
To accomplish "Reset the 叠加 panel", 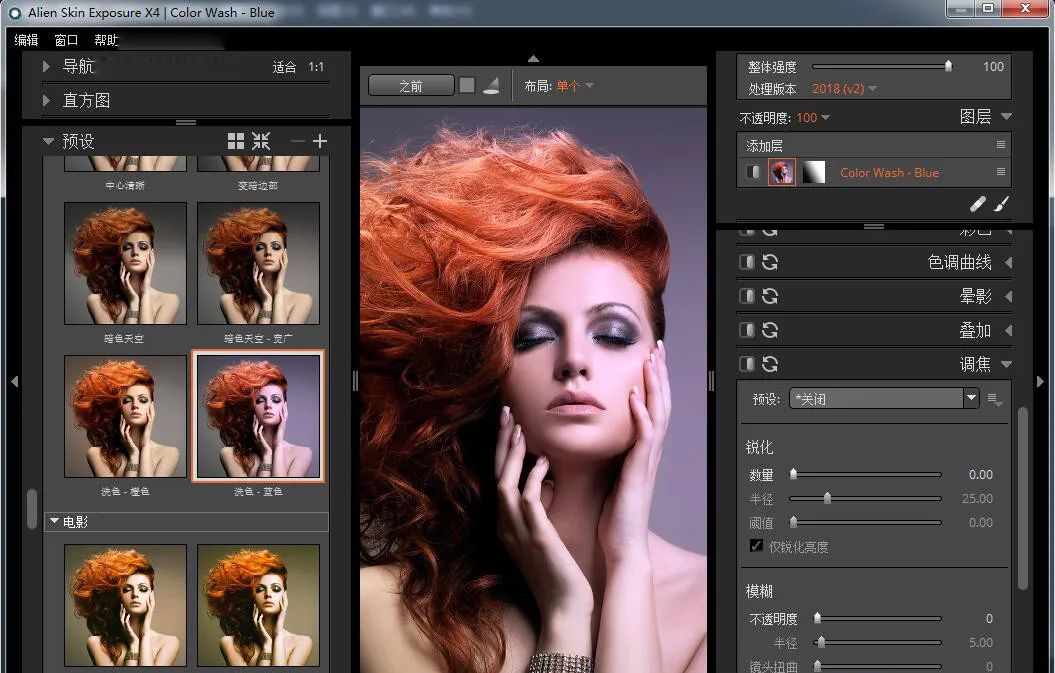I will [770, 330].
